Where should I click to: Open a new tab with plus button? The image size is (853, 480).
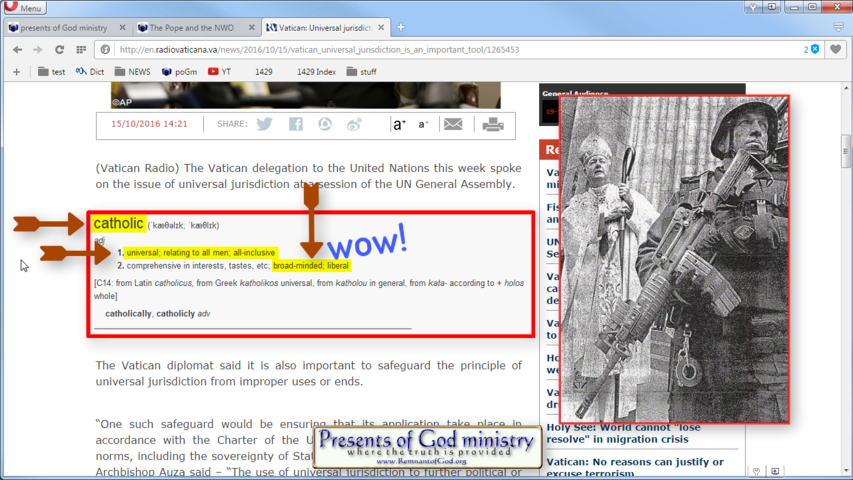pyautogui.click(x=401, y=27)
